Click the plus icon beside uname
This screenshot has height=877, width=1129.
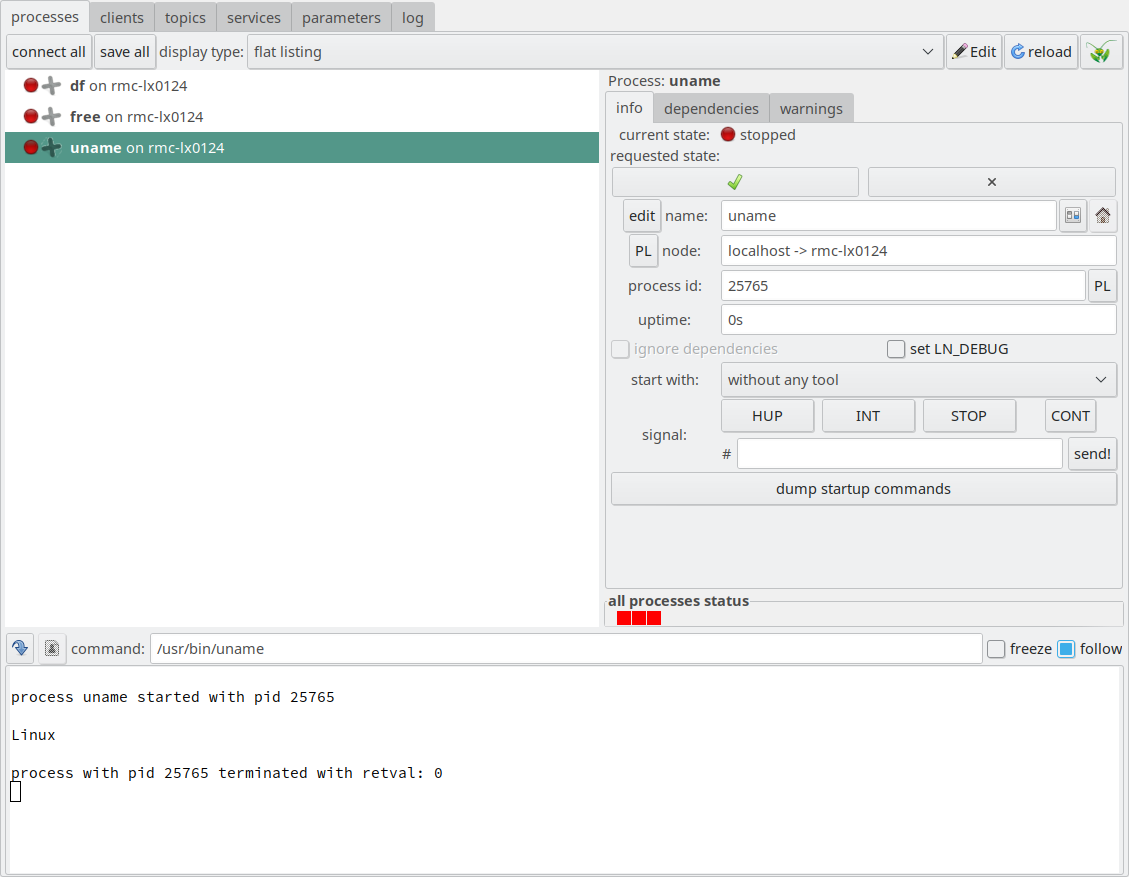click(51, 147)
